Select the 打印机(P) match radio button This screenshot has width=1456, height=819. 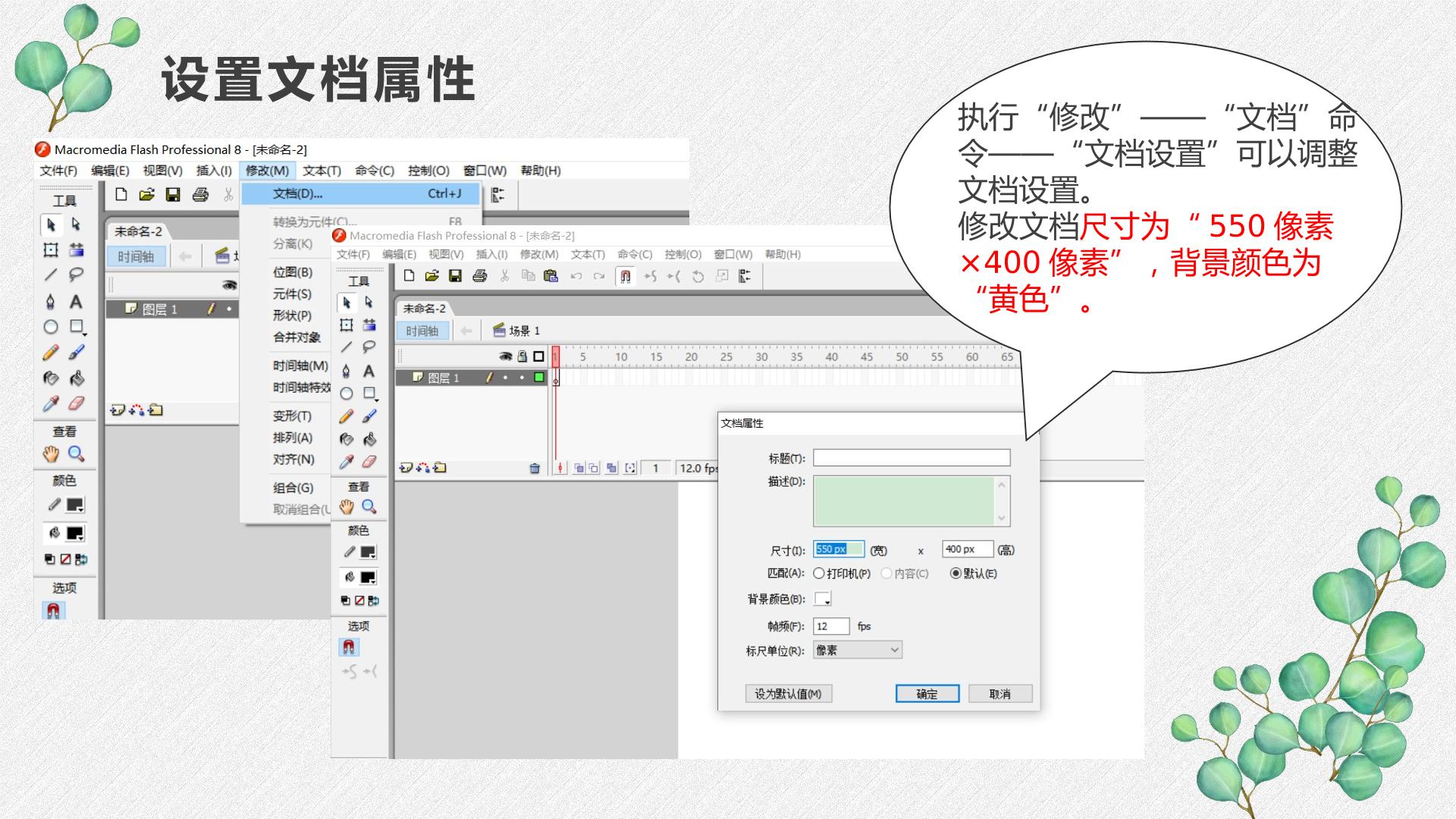coord(819,573)
